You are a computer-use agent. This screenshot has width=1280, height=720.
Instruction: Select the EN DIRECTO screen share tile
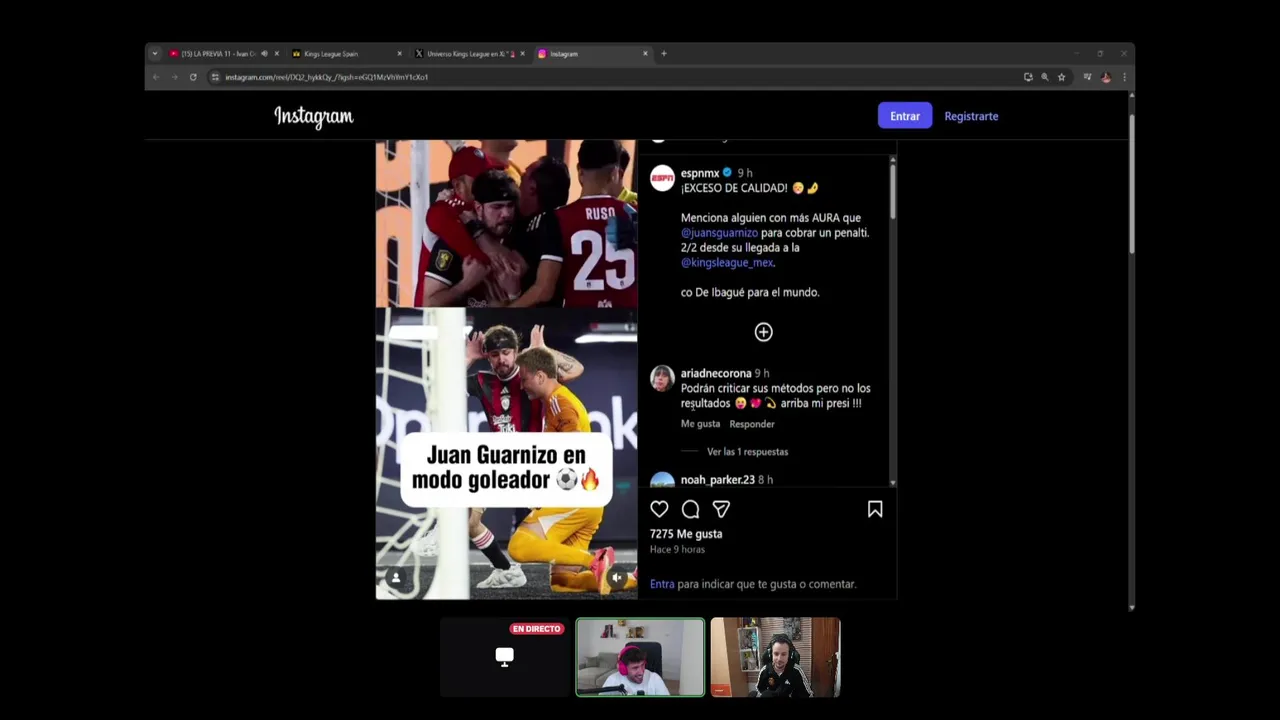tap(505, 657)
